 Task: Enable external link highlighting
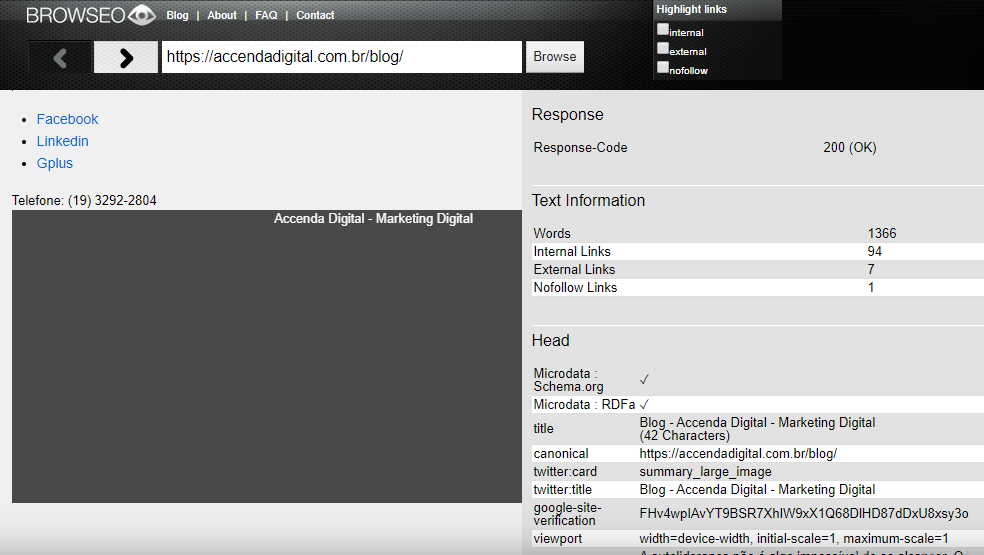click(x=663, y=48)
